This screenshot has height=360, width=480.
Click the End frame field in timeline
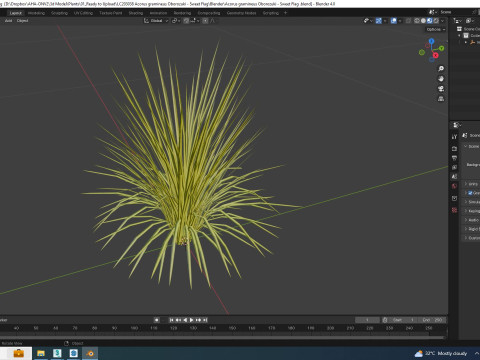pyautogui.click(x=432, y=320)
